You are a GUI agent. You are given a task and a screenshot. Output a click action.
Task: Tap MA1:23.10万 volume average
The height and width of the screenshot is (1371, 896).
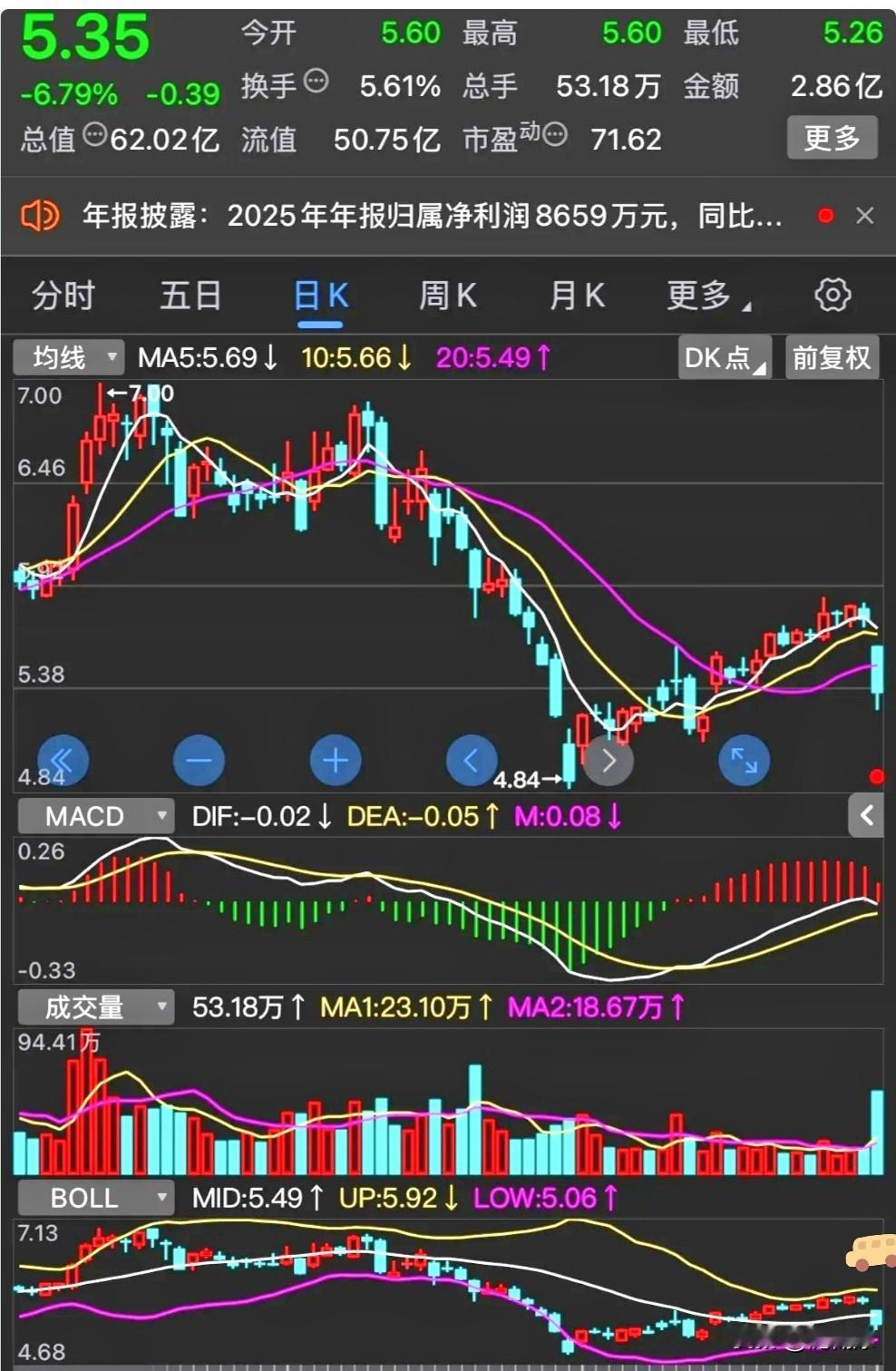point(407,1006)
